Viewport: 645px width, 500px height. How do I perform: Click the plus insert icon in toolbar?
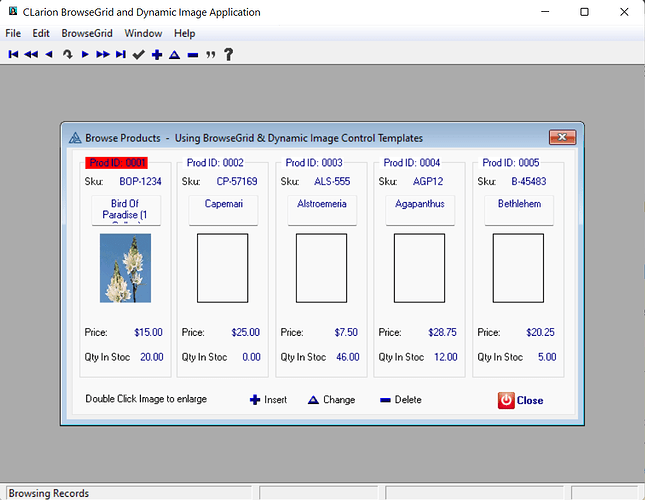coord(157,55)
